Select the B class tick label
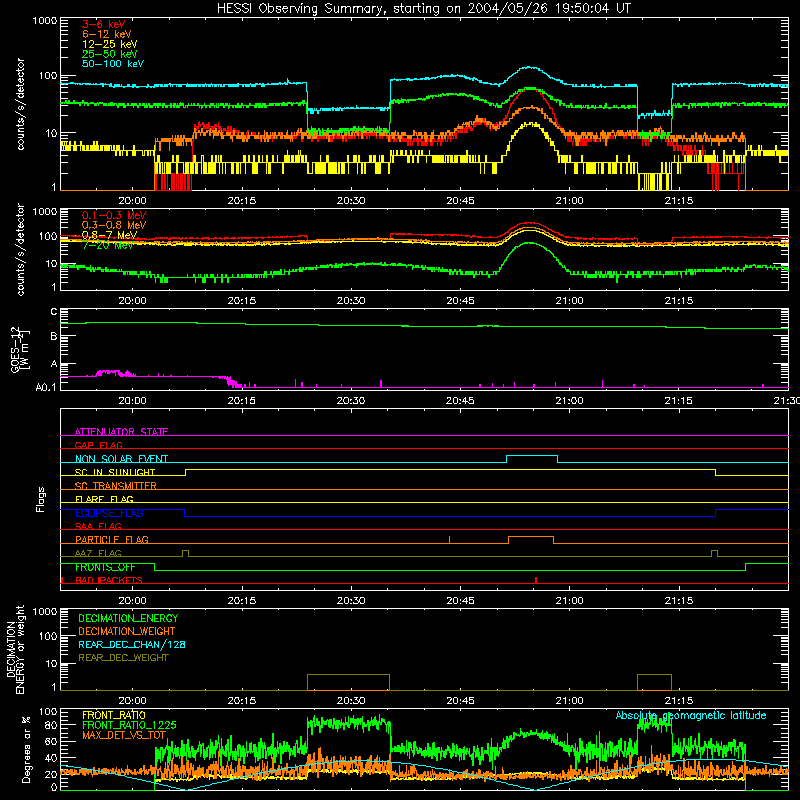 [x=54, y=337]
